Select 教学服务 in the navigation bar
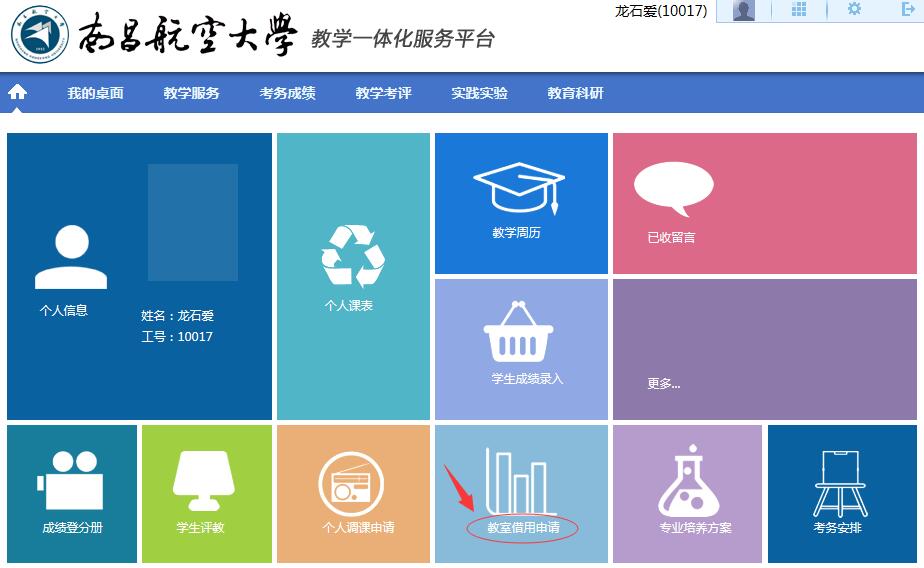924x568 pixels. tap(191, 93)
